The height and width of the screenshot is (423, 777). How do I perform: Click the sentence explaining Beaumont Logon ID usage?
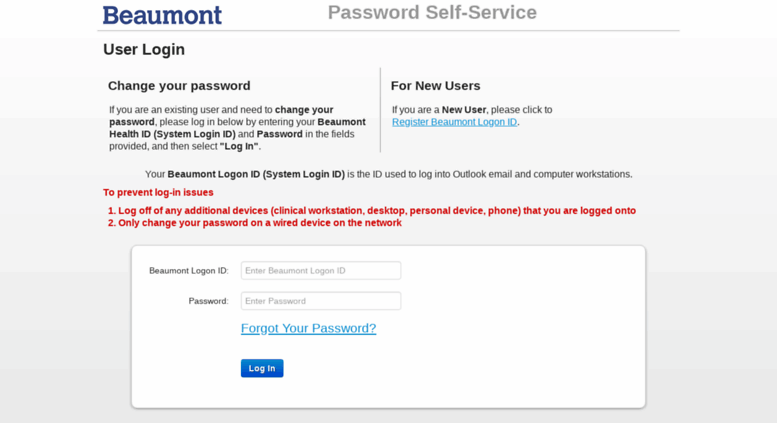(388, 174)
